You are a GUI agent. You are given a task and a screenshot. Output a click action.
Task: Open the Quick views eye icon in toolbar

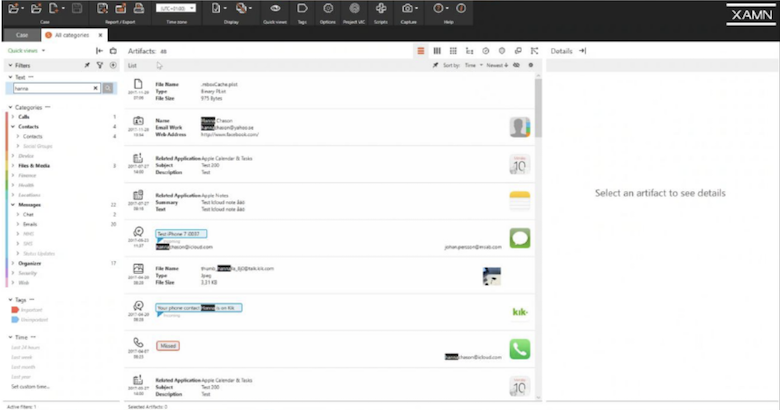click(275, 8)
